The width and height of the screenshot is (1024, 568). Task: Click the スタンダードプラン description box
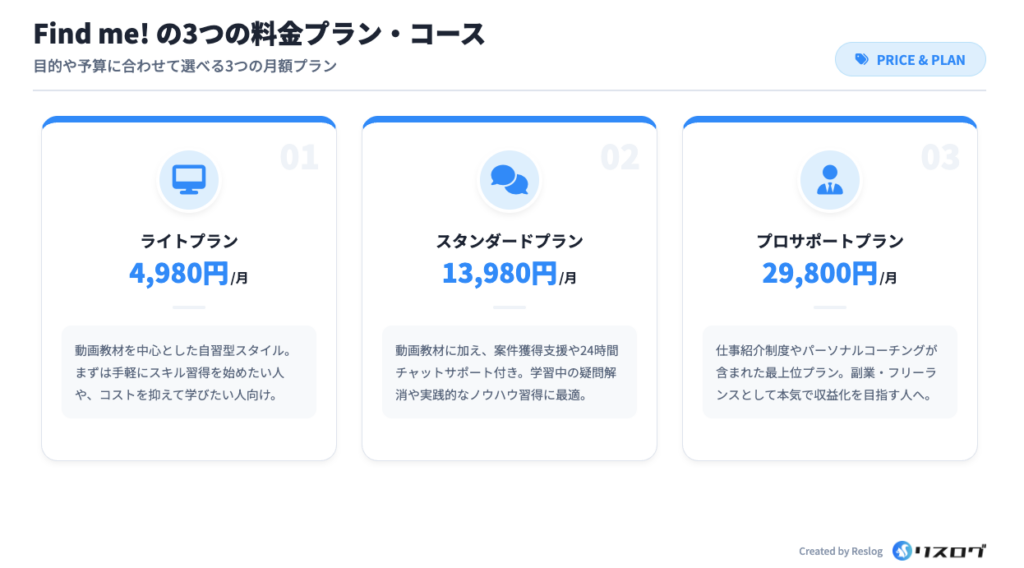[509, 372]
